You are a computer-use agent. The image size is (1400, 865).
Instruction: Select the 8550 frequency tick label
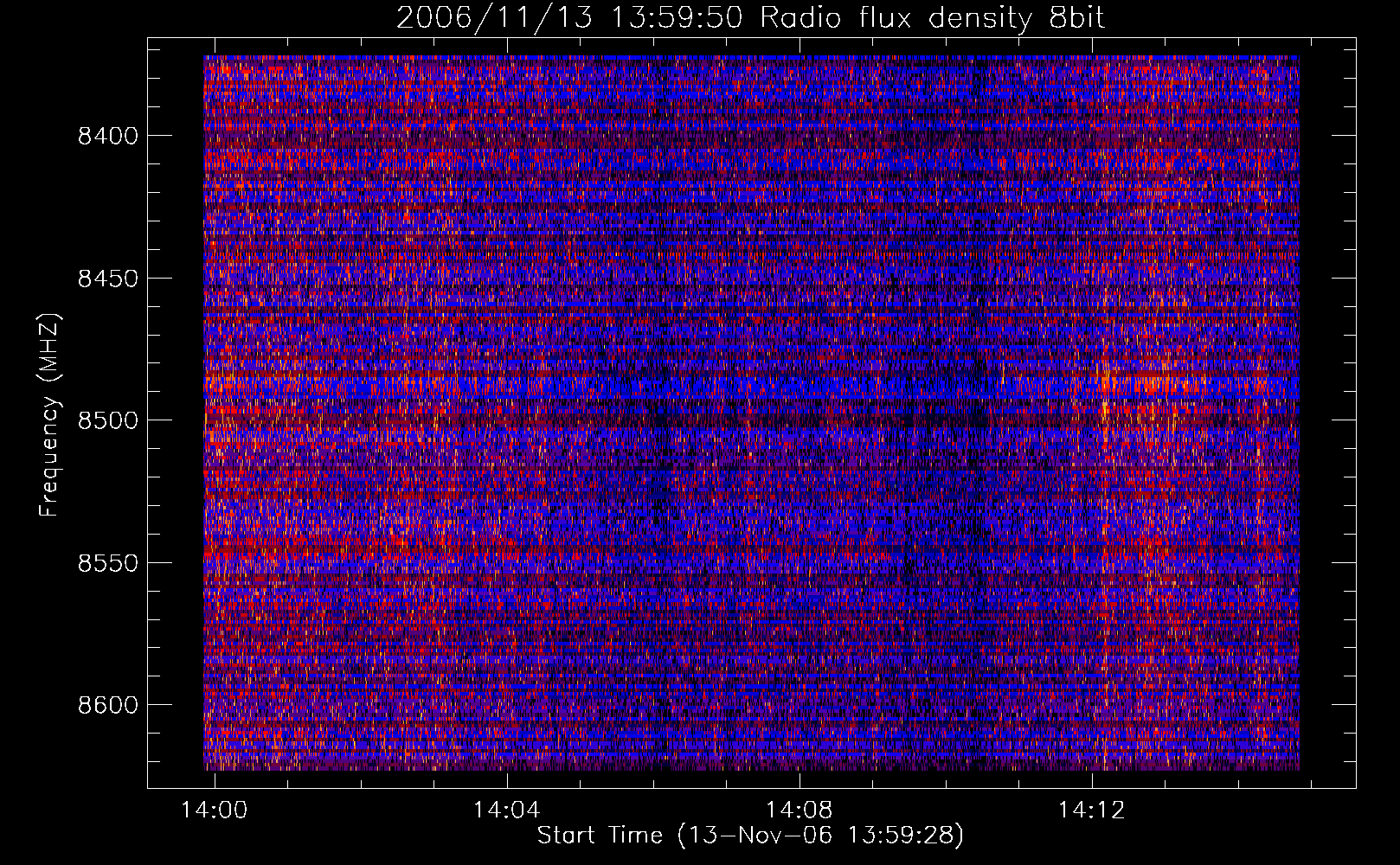[107, 563]
